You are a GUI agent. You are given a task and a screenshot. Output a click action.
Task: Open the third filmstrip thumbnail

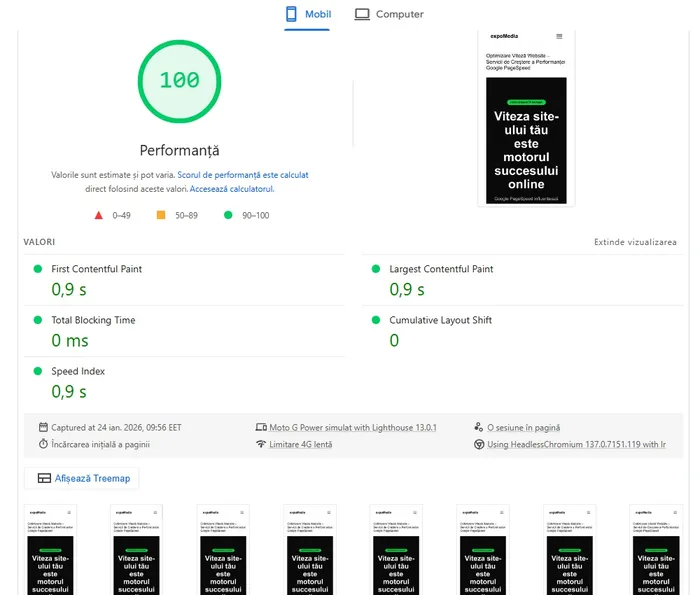coord(223,549)
